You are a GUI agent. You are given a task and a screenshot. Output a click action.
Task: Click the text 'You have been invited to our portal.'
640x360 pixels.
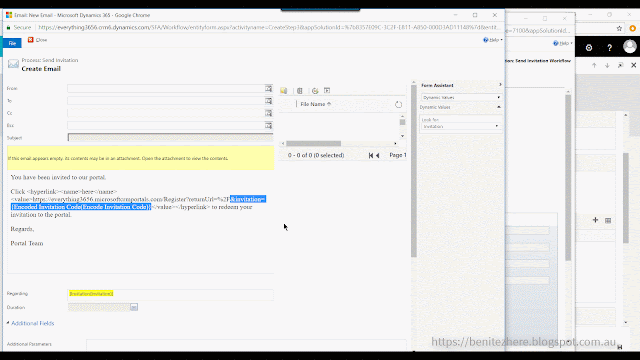tap(58, 178)
